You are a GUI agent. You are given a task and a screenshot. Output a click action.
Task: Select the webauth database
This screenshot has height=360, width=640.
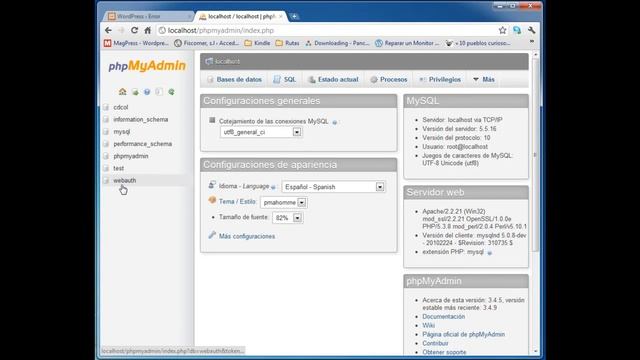[x=124, y=180]
